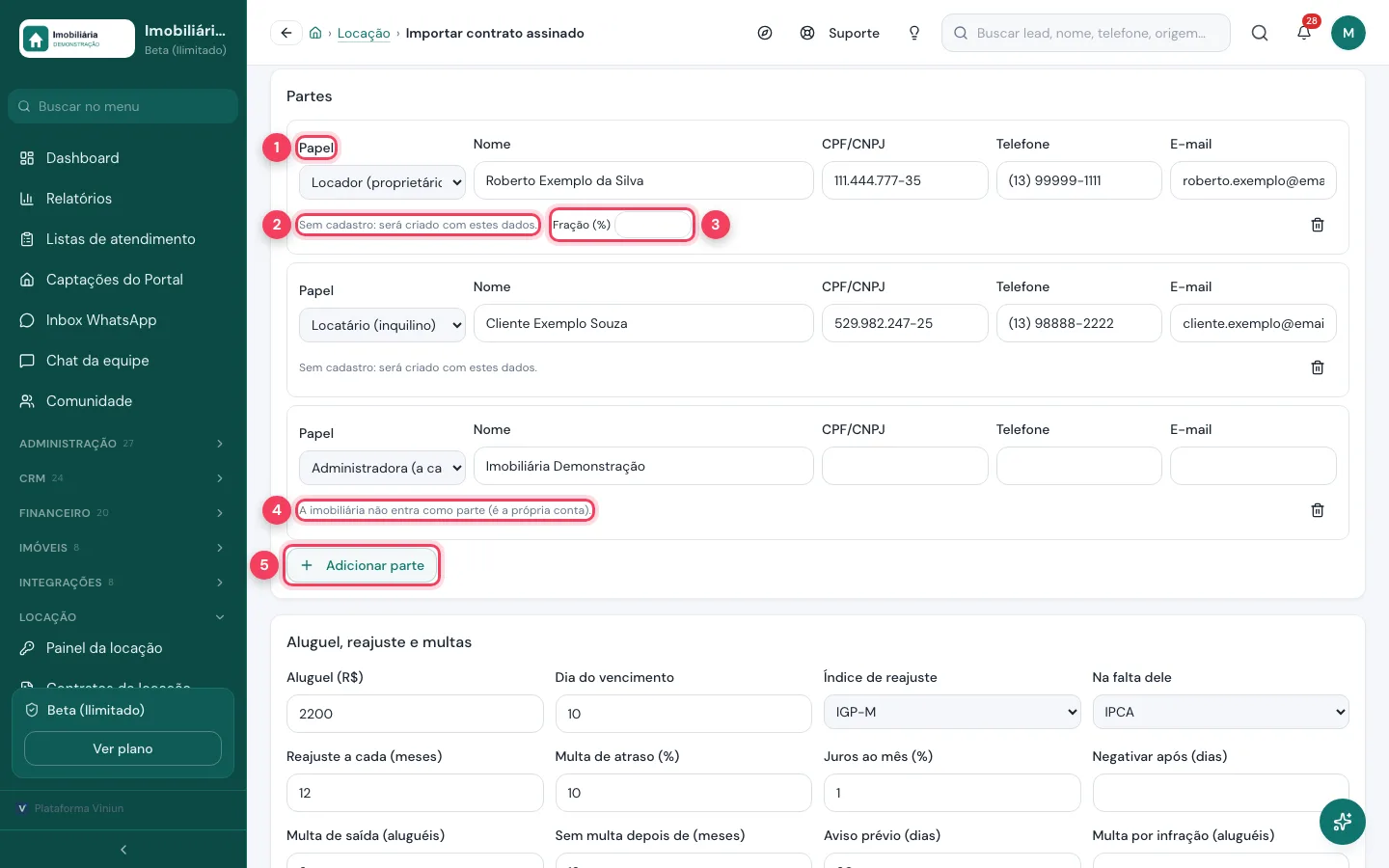Click the Dia do vencimento field

[683, 714]
